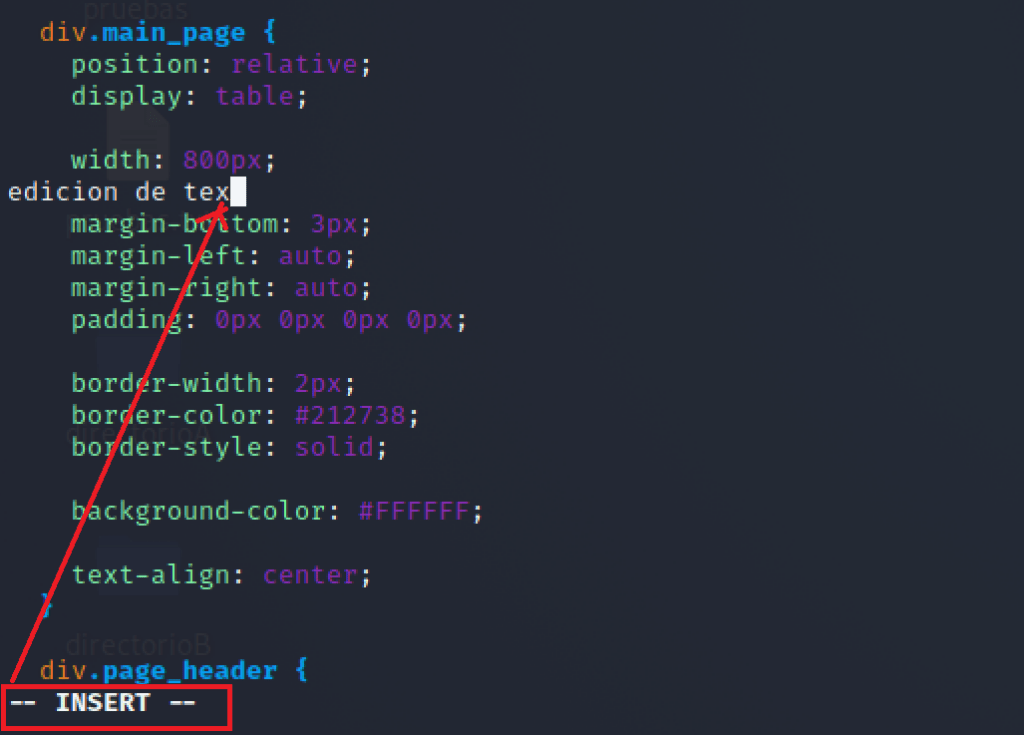
Task: Click the div.main_page selector text
Action: pos(142,32)
